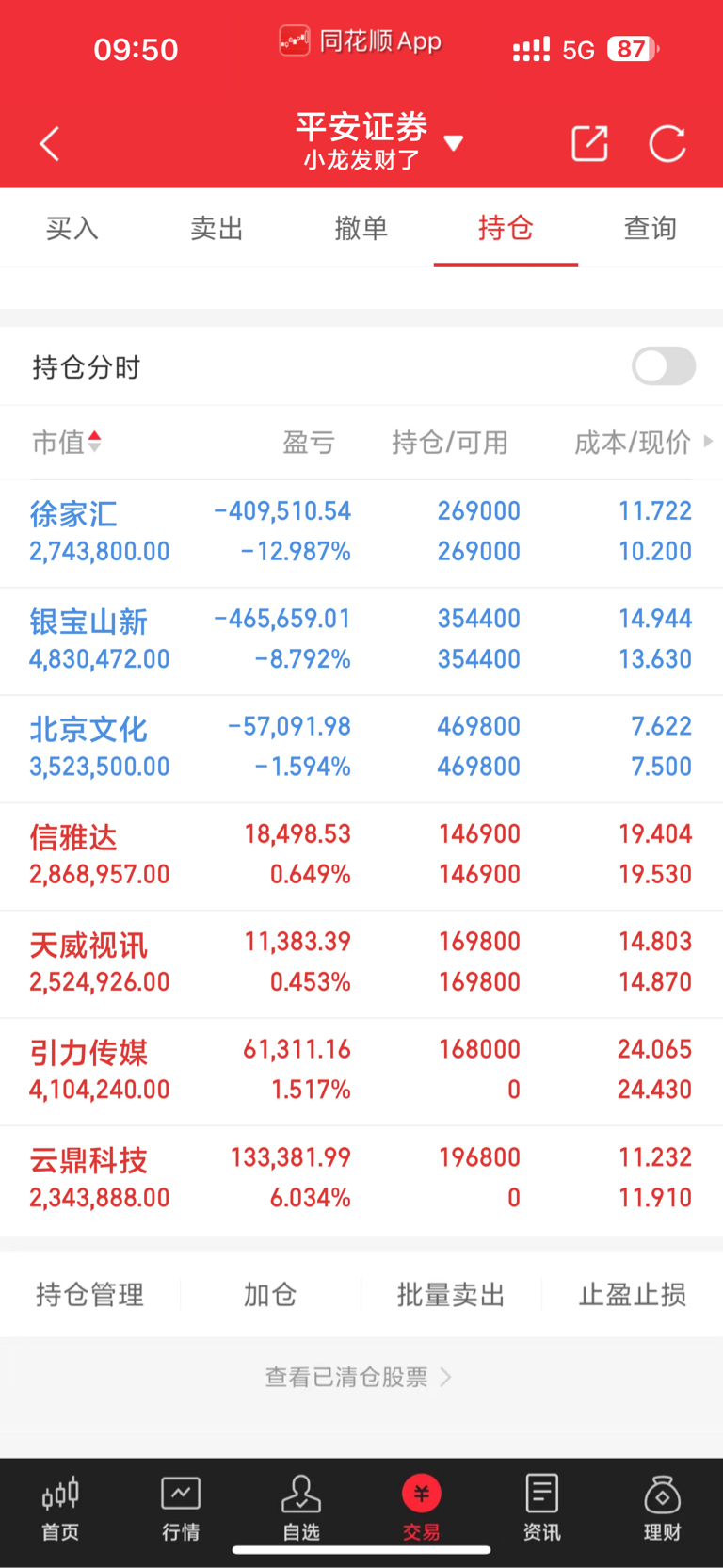
Task: Open the 云鼎科技 stock holding
Action: click(361, 1179)
